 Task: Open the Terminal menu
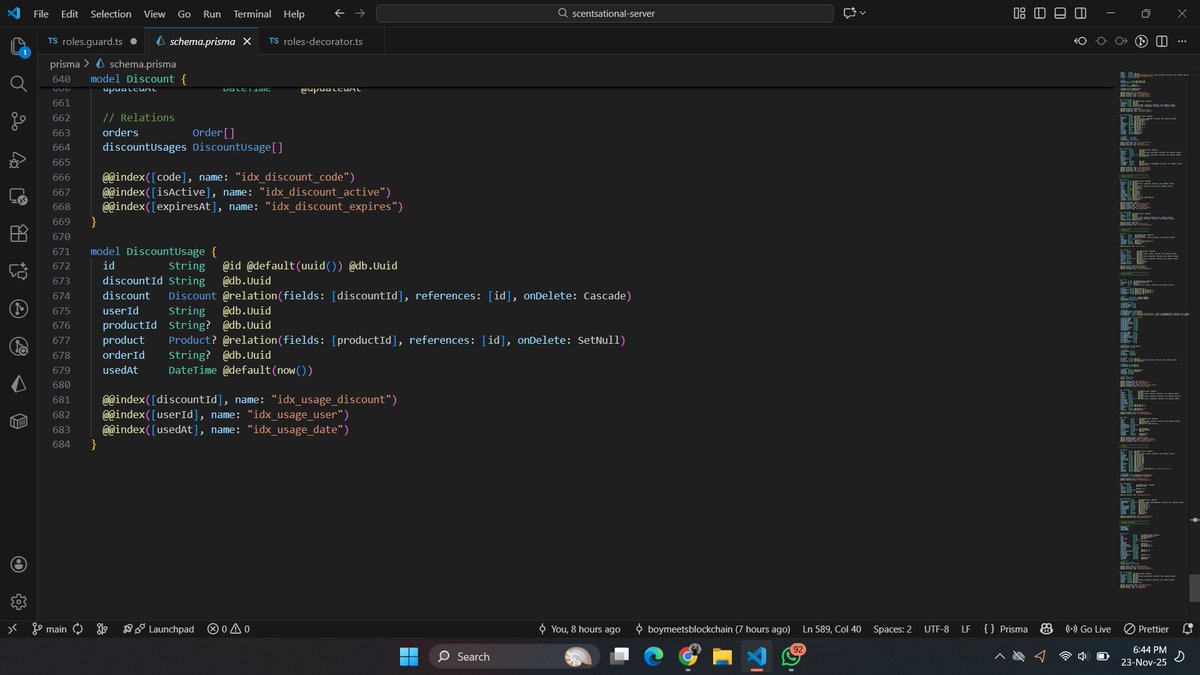[252, 14]
